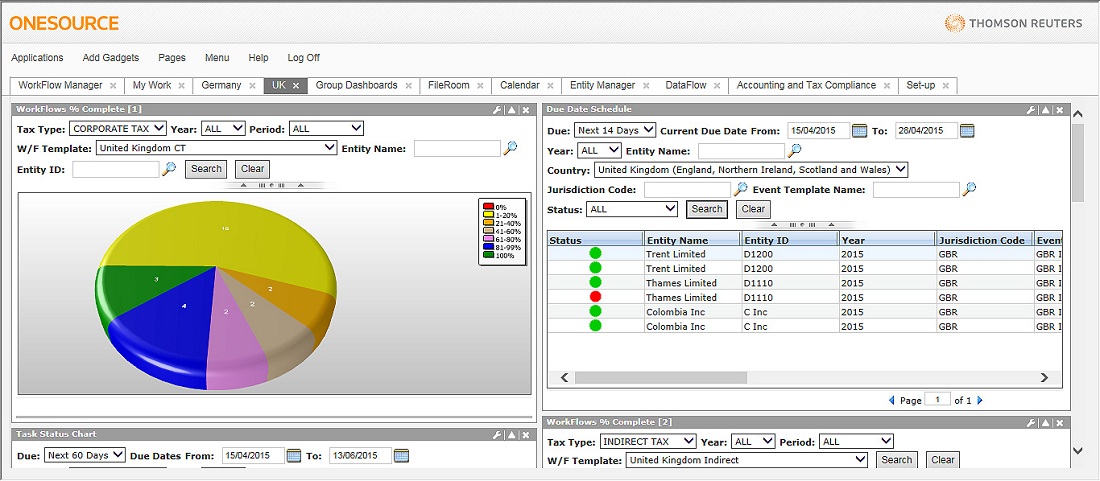The image size is (1100, 481).
Task: Collapse filter panel expander in Due Date Schedule
Action: [x=805, y=225]
